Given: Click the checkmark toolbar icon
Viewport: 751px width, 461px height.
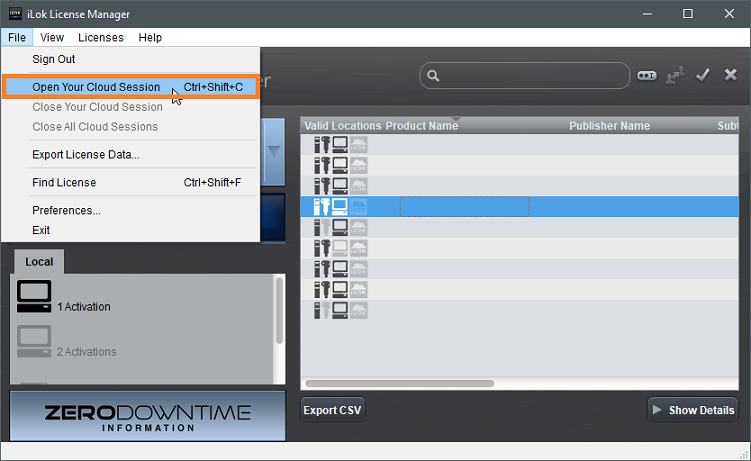Looking at the screenshot, I should 703,75.
